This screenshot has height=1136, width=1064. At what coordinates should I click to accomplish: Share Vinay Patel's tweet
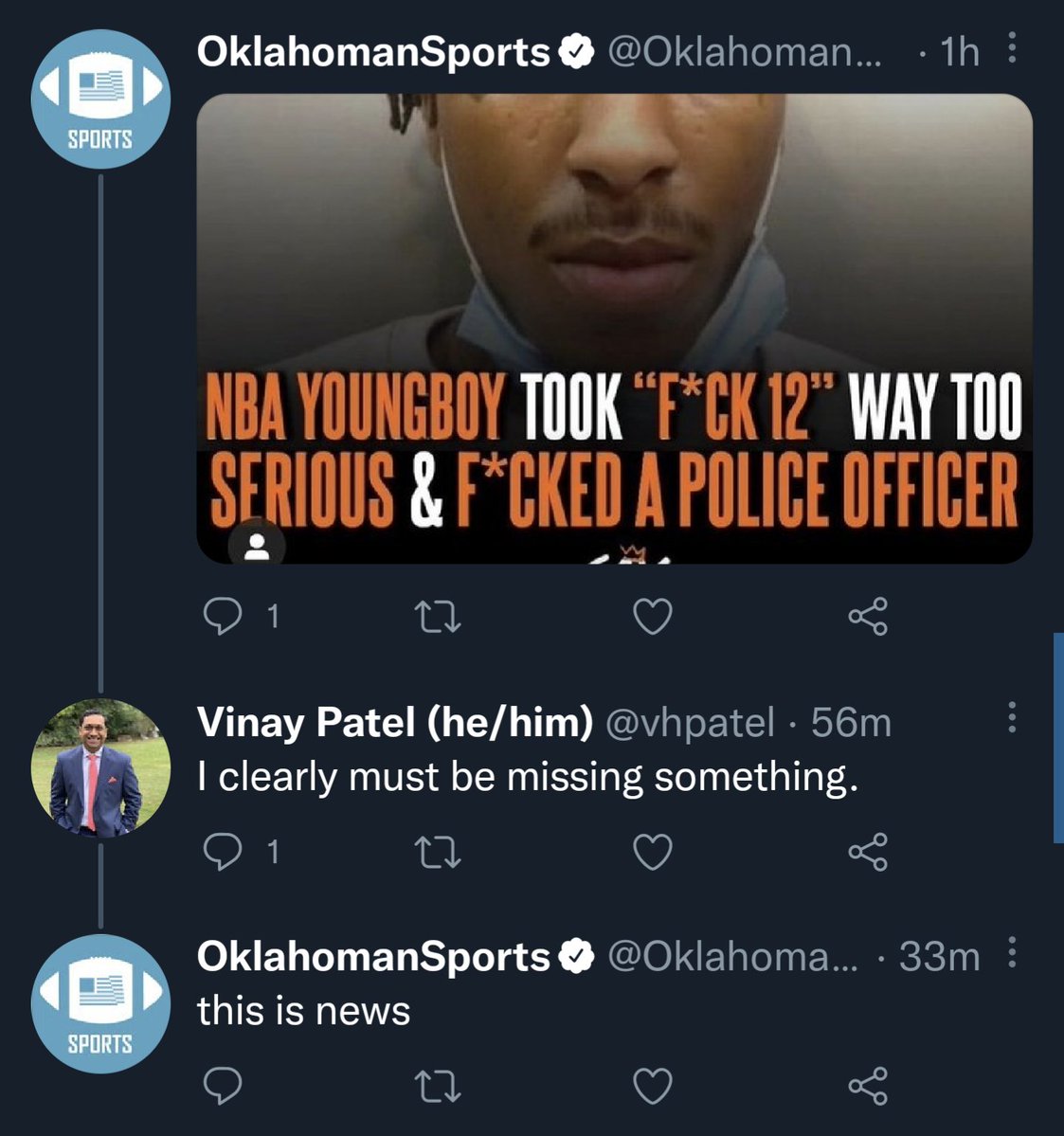point(868,854)
